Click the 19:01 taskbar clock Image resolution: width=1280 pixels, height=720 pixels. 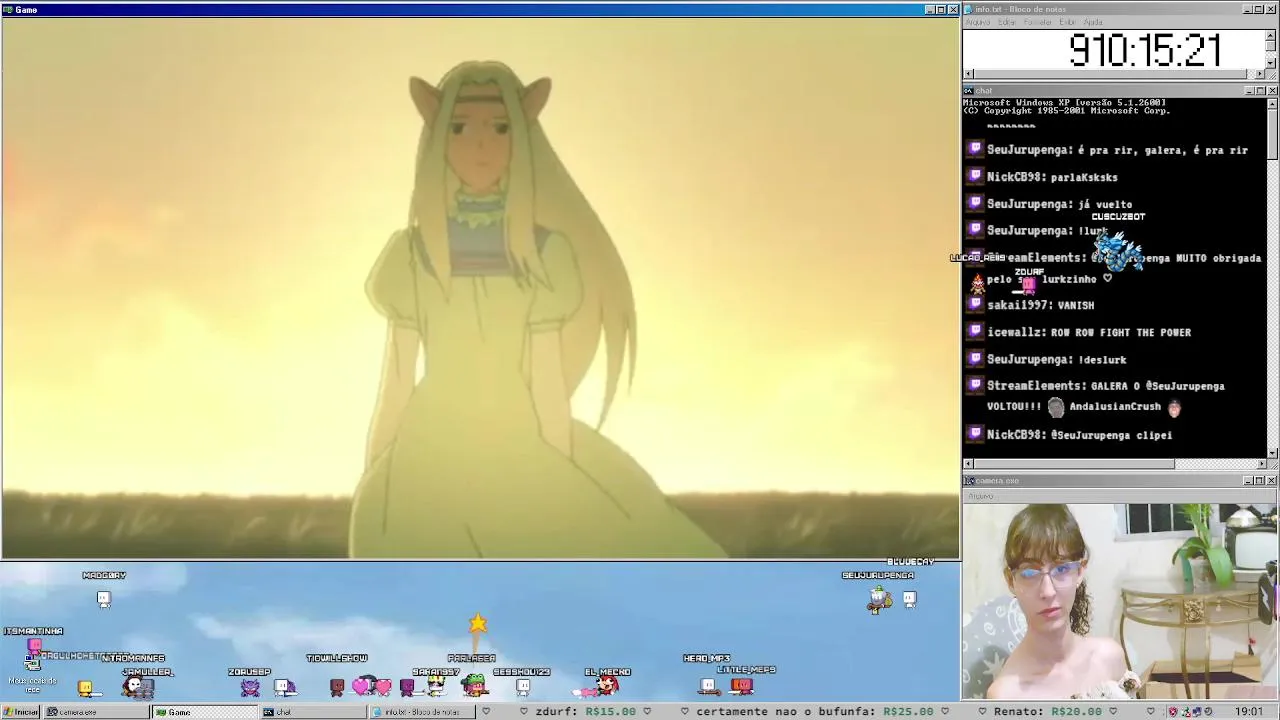pos(1248,712)
